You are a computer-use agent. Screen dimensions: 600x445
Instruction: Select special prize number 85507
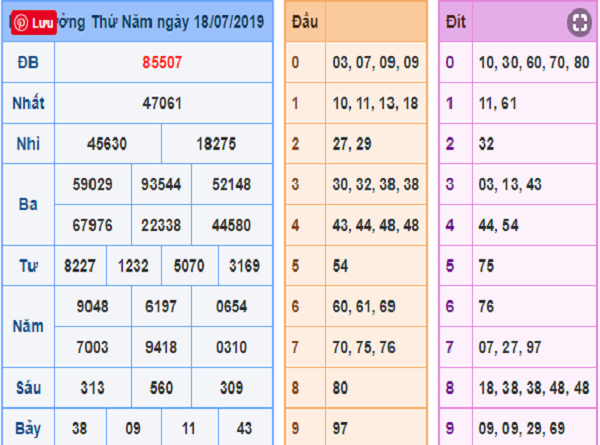162,62
